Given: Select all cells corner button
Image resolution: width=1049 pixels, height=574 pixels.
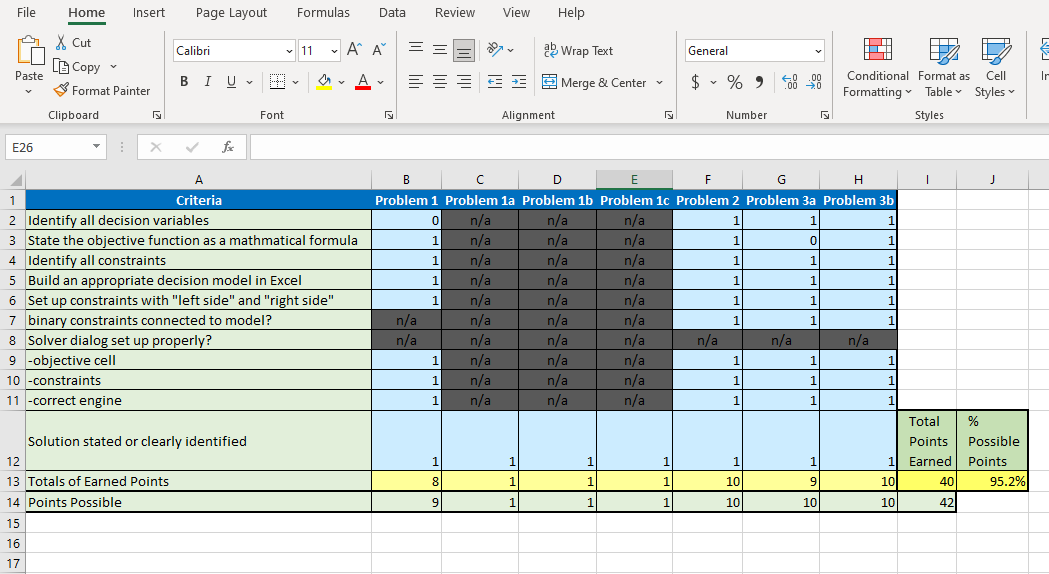Looking at the screenshot, I should pos(13,179).
